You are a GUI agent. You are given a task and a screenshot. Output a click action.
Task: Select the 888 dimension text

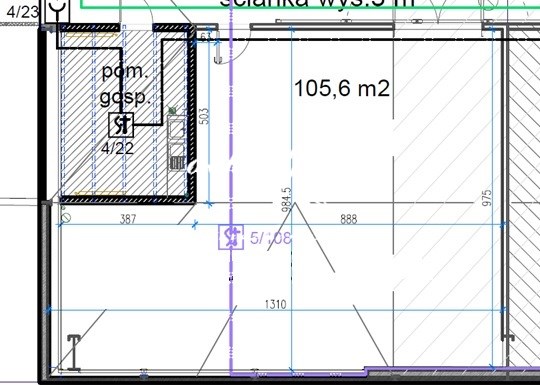pyautogui.click(x=349, y=219)
